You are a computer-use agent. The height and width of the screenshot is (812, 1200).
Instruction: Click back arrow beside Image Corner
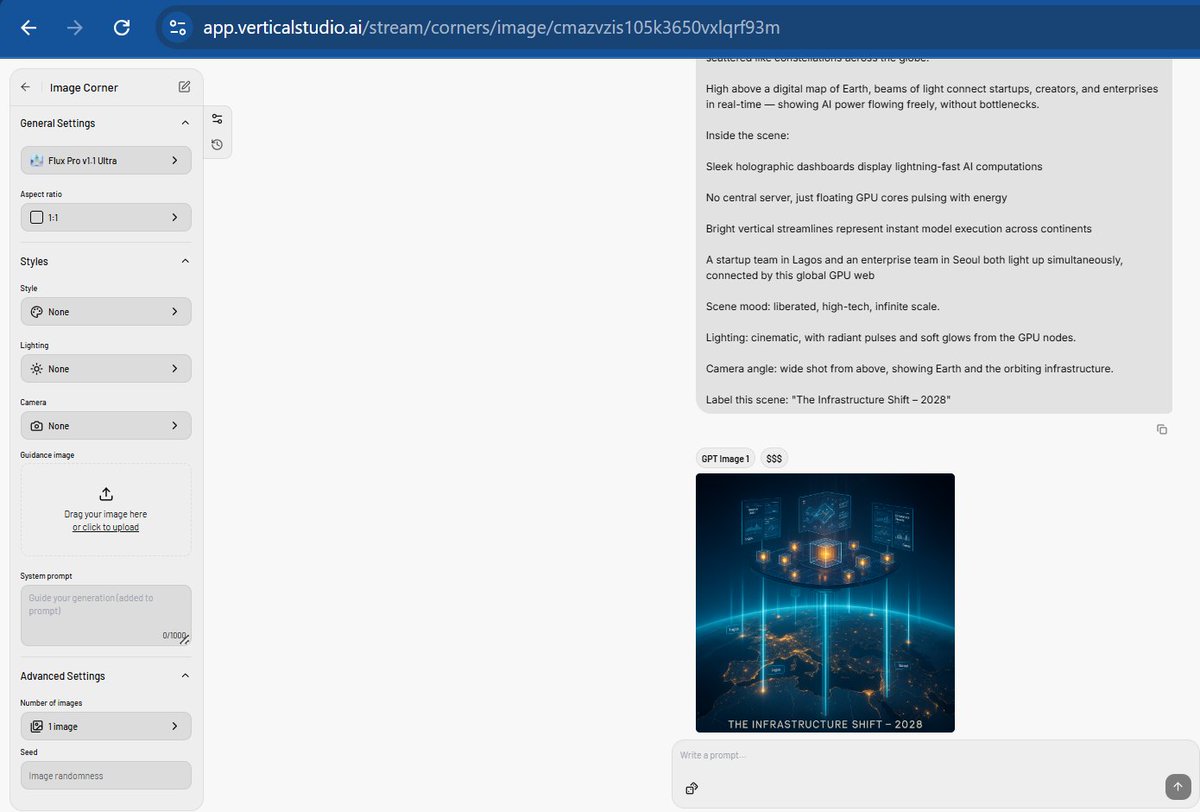[25, 87]
